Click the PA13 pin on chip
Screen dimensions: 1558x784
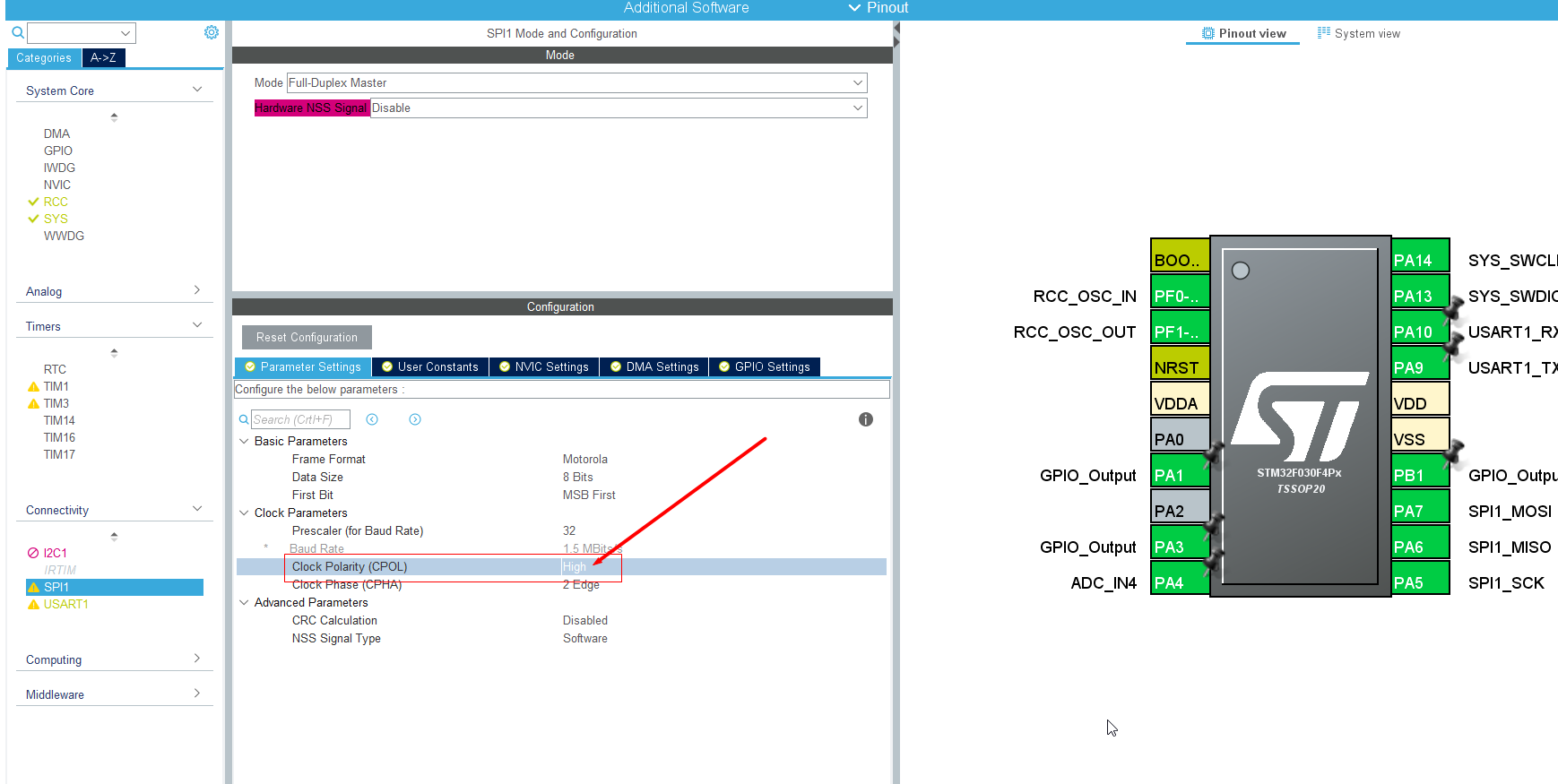pyautogui.click(x=1420, y=291)
